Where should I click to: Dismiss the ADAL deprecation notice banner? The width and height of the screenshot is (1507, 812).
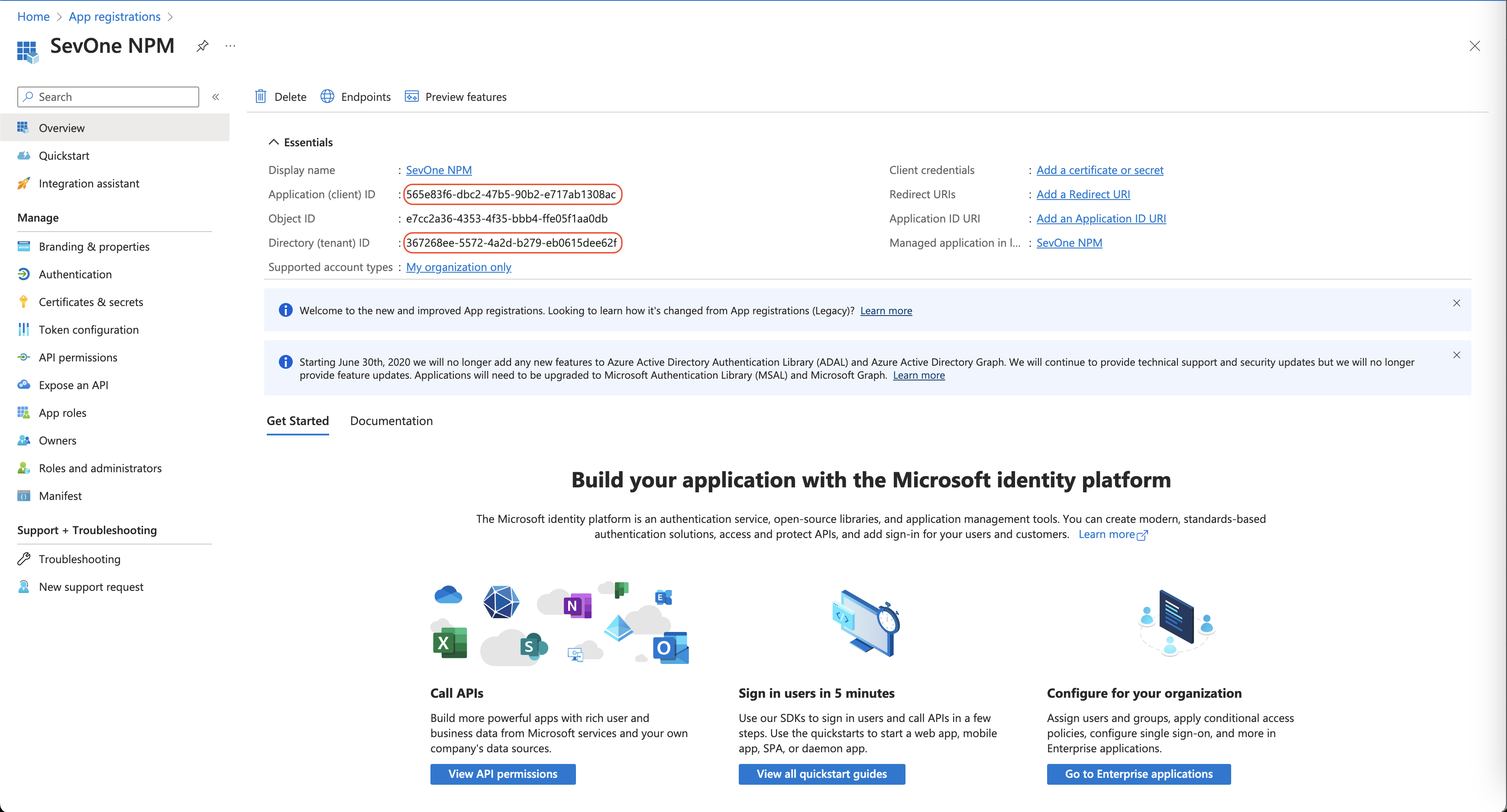1457,355
